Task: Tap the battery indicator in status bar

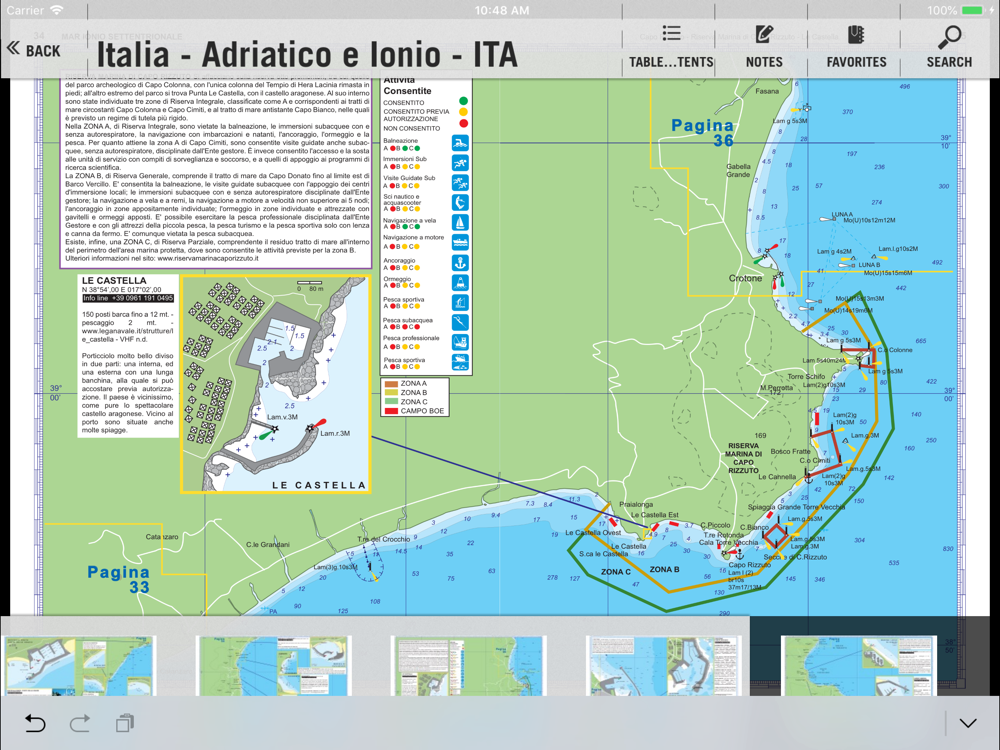Action: [973, 10]
